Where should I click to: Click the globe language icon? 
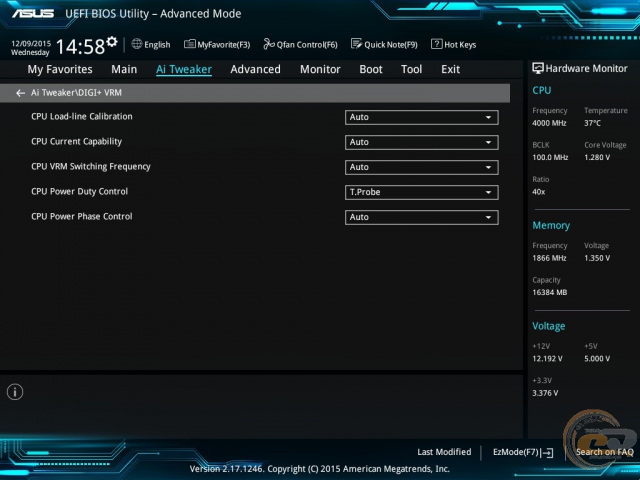[x=137, y=44]
